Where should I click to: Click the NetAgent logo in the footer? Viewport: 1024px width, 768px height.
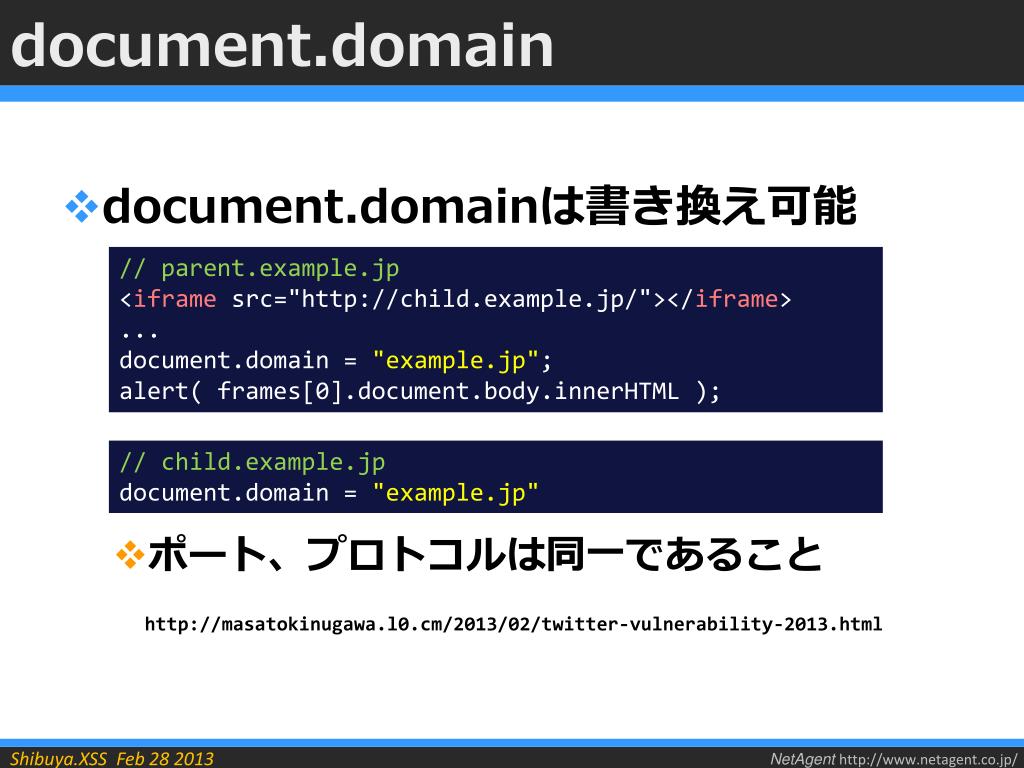coord(802,759)
